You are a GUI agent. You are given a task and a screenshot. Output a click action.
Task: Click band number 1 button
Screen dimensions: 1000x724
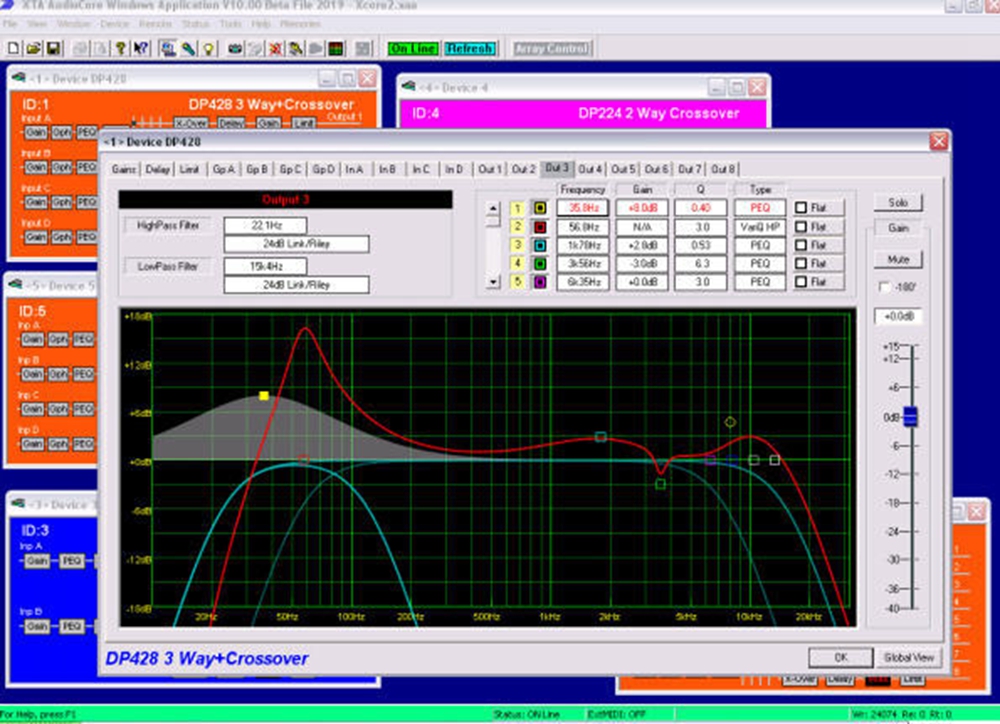[x=518, y=208]
